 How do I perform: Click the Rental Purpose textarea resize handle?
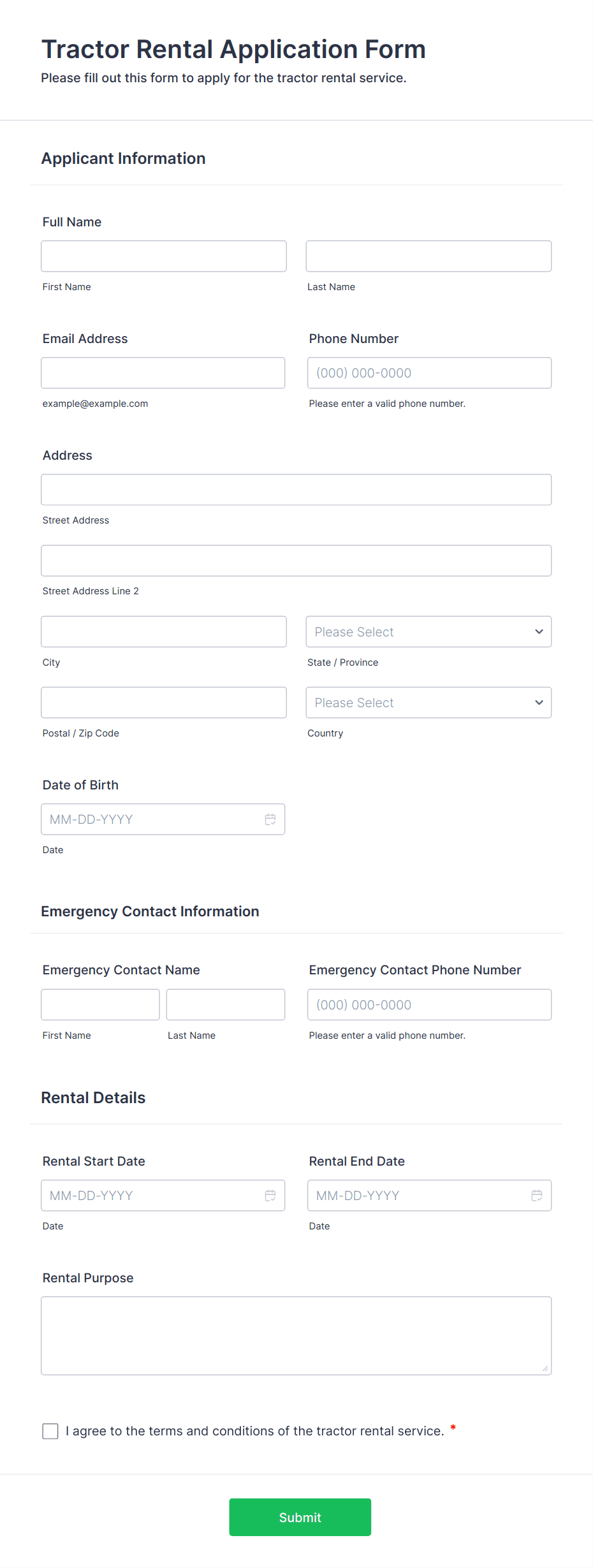coord(545,1368)
